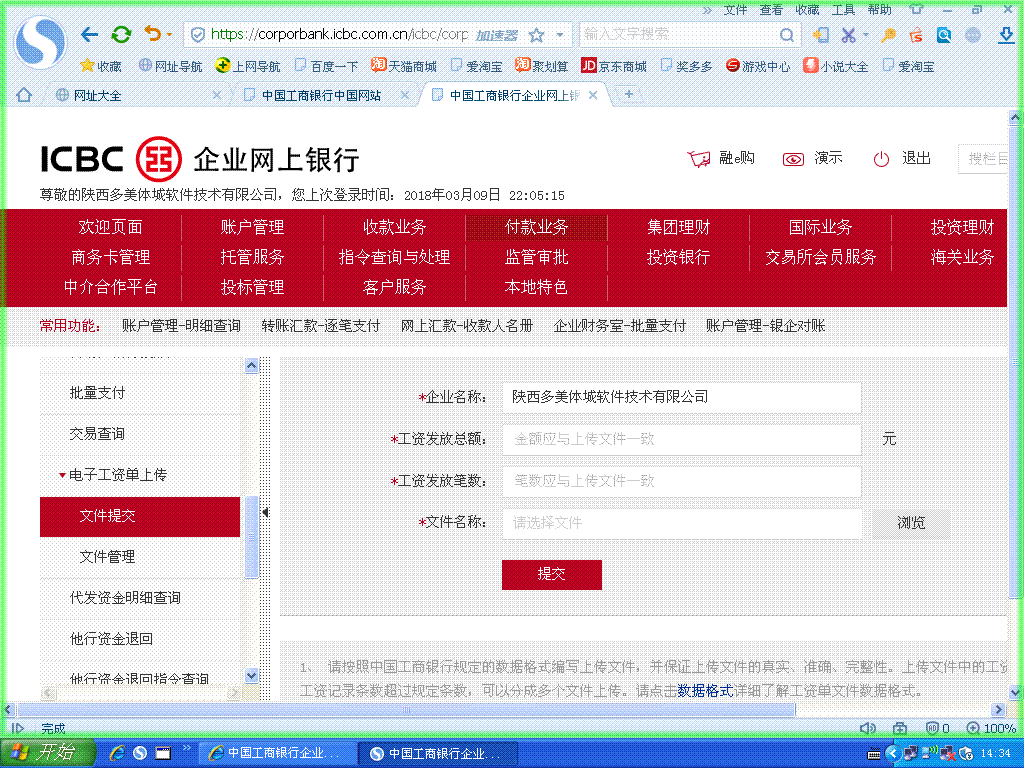Screen dimensions: 1024x768
Task: Click the 浏览 browse button
Action: [911, 523]
